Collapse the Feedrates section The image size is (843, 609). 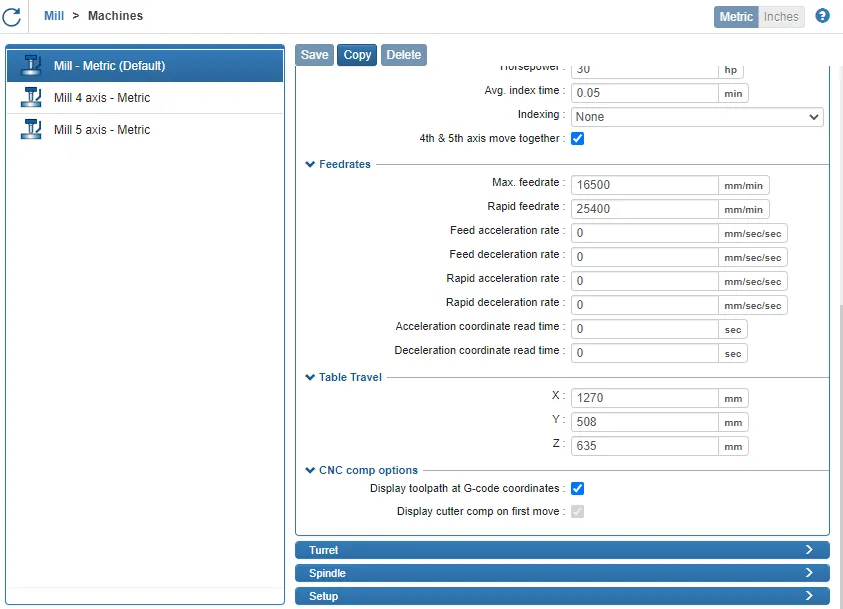point(338,164)
